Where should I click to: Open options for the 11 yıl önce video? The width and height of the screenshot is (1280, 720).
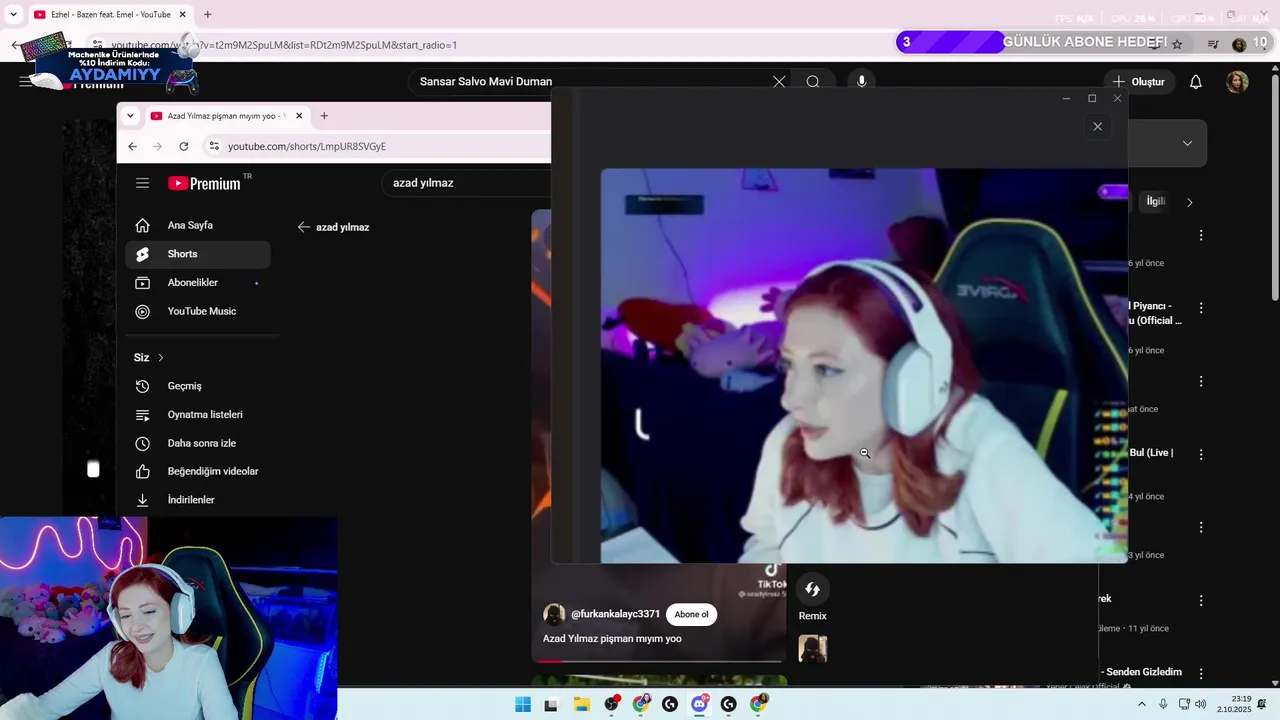(1201, 600)
